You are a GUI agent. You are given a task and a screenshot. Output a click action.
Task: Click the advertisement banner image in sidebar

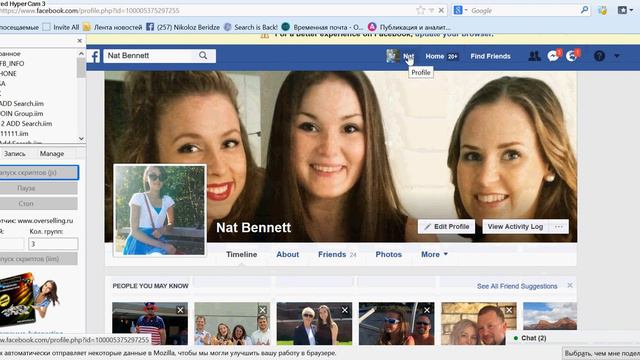pyautogui.click(x=29, y=300)
